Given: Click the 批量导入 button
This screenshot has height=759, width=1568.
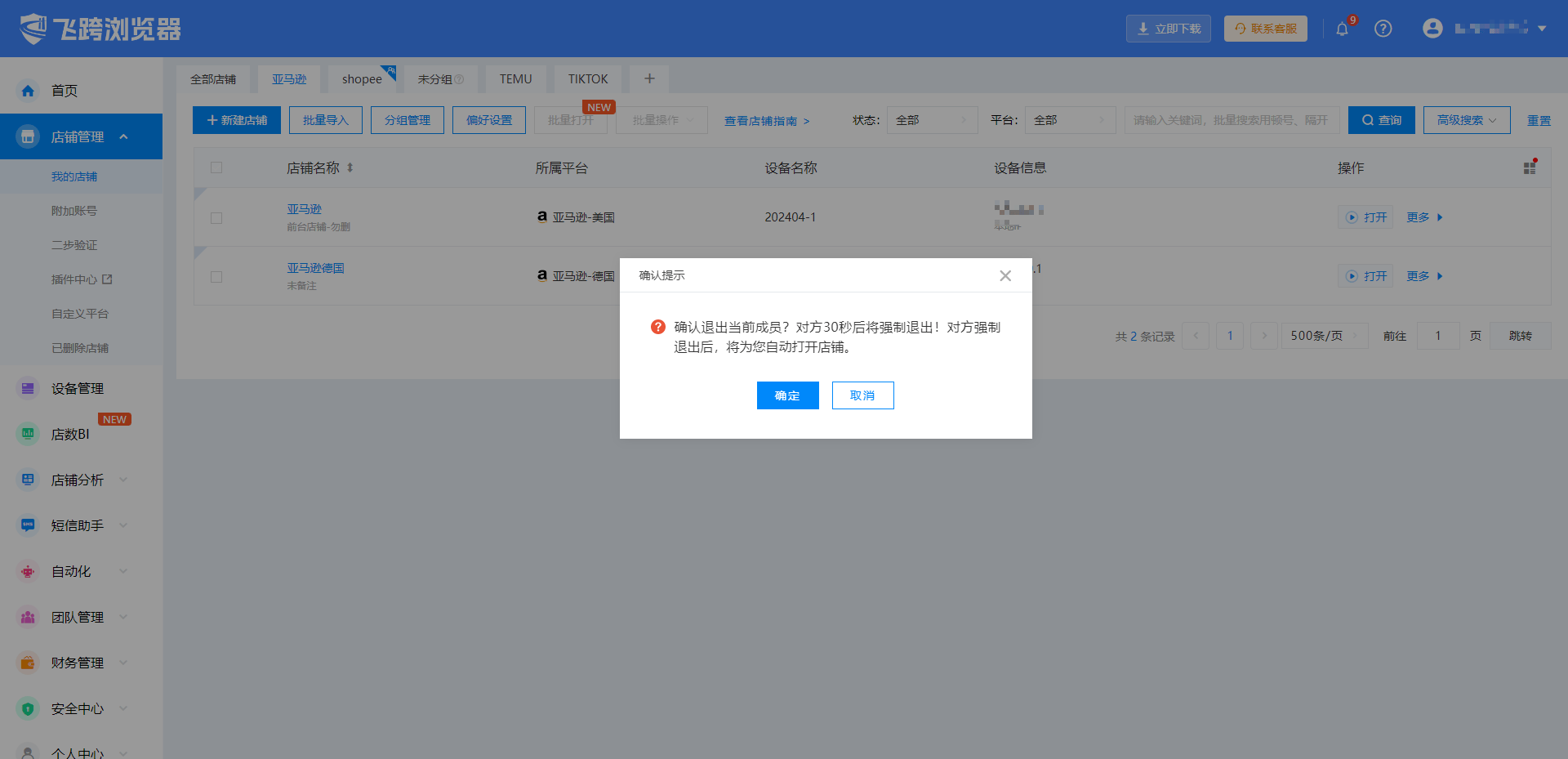Looking at the screenshot, I should click(326, 120).
